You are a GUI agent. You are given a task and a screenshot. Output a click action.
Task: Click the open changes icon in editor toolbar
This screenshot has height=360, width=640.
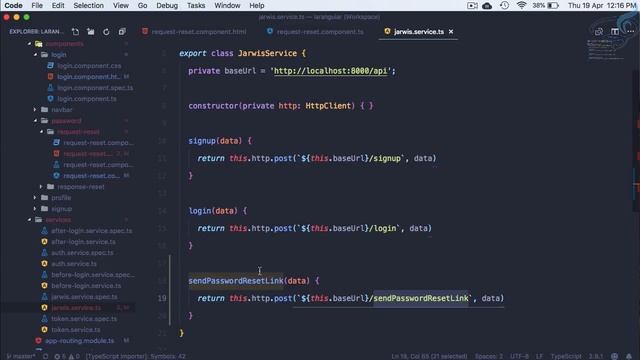599,31
